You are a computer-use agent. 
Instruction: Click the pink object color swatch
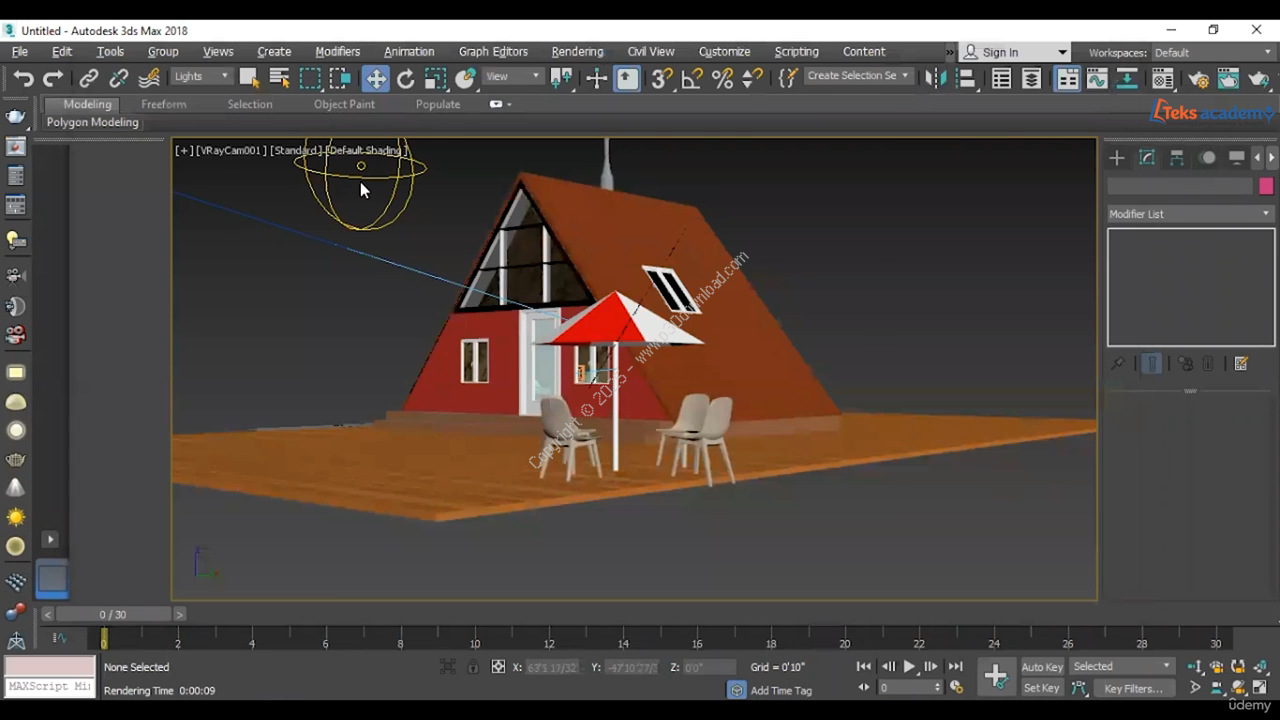[1266, 186]
